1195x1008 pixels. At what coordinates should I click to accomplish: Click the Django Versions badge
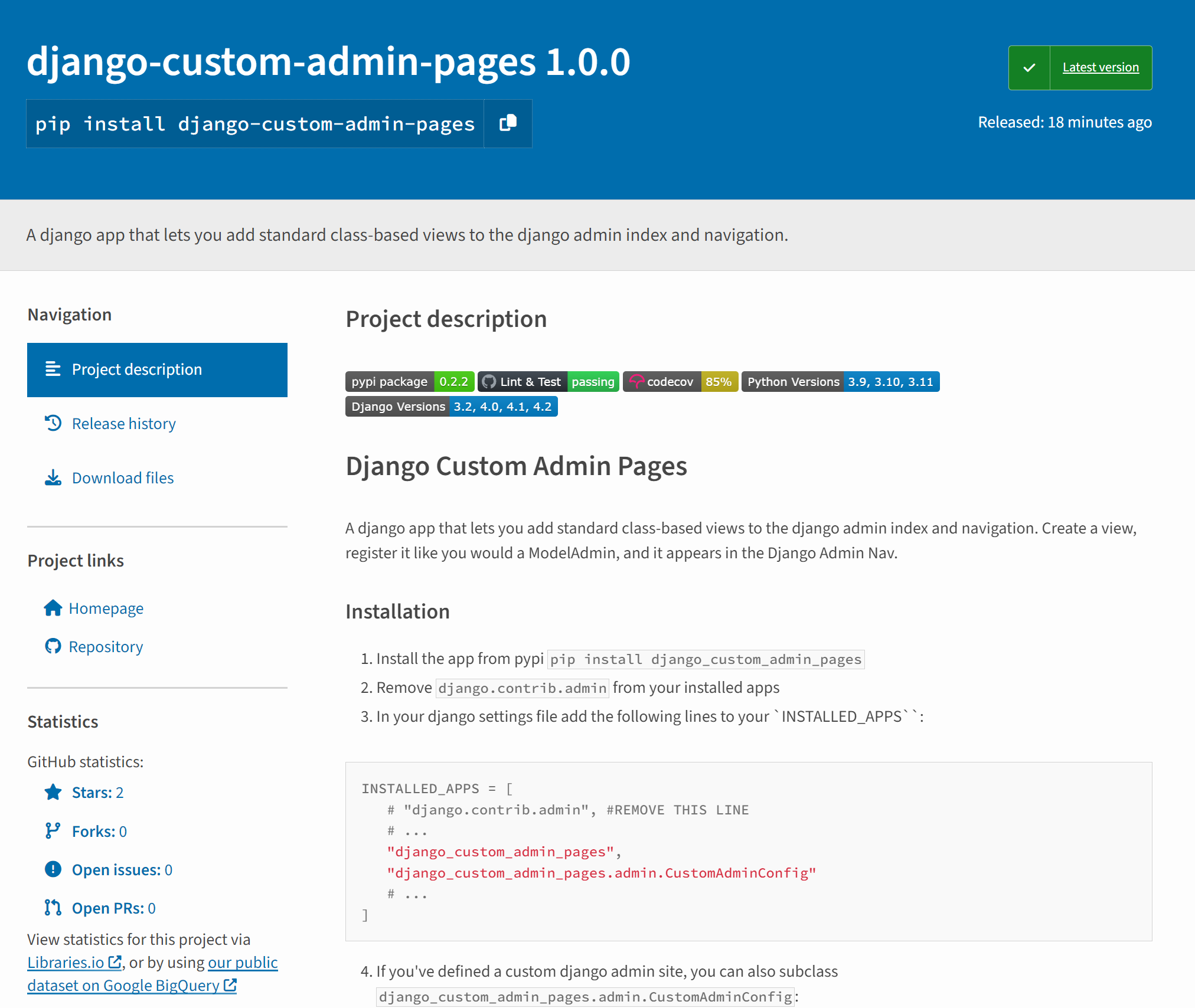[452, 407]
